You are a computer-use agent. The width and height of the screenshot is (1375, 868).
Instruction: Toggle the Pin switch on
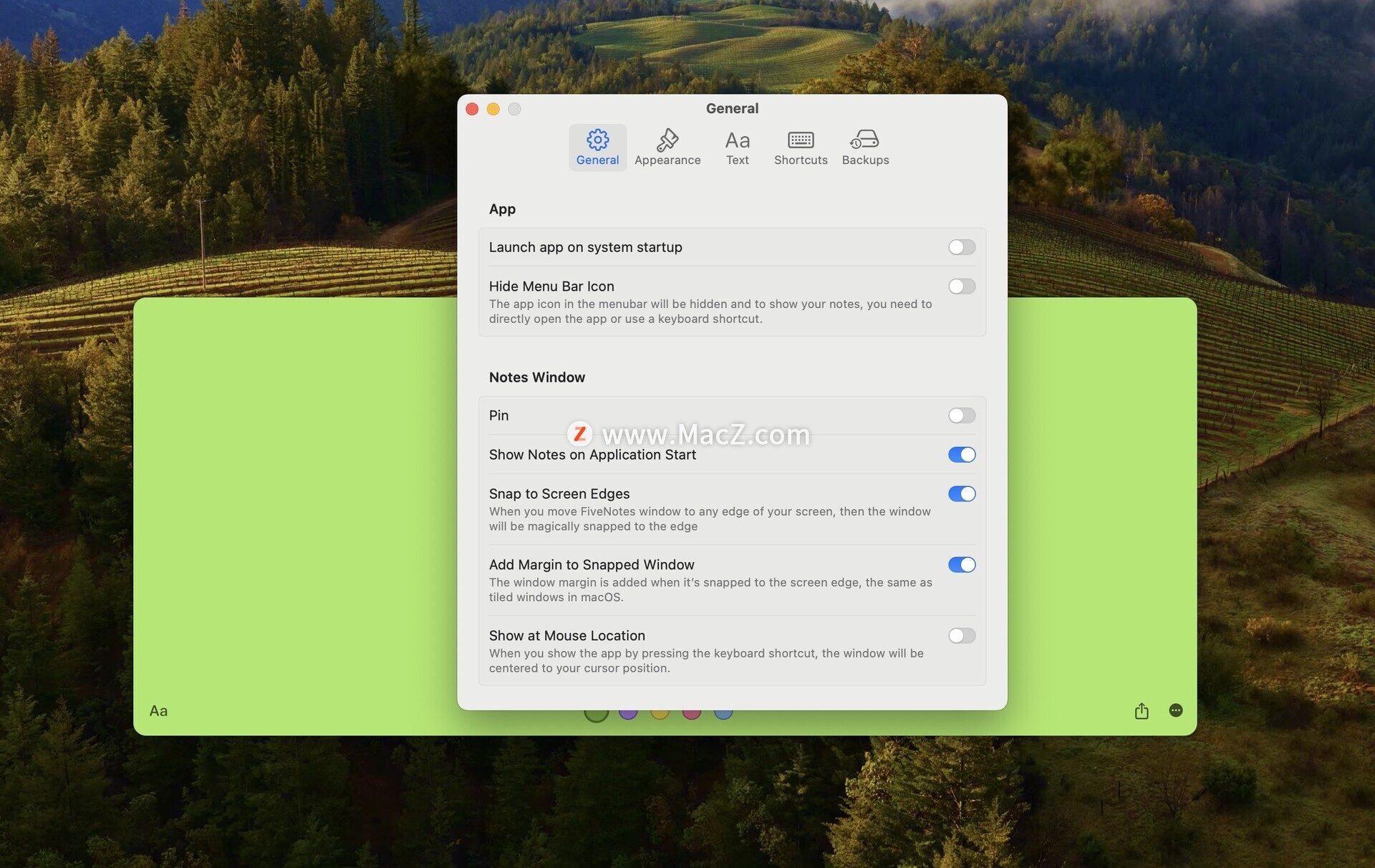(x=961, y=415)
